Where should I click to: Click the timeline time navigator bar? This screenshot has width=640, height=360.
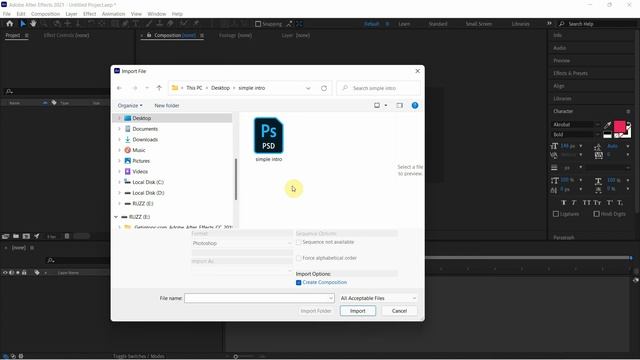(x=528, y=258)
